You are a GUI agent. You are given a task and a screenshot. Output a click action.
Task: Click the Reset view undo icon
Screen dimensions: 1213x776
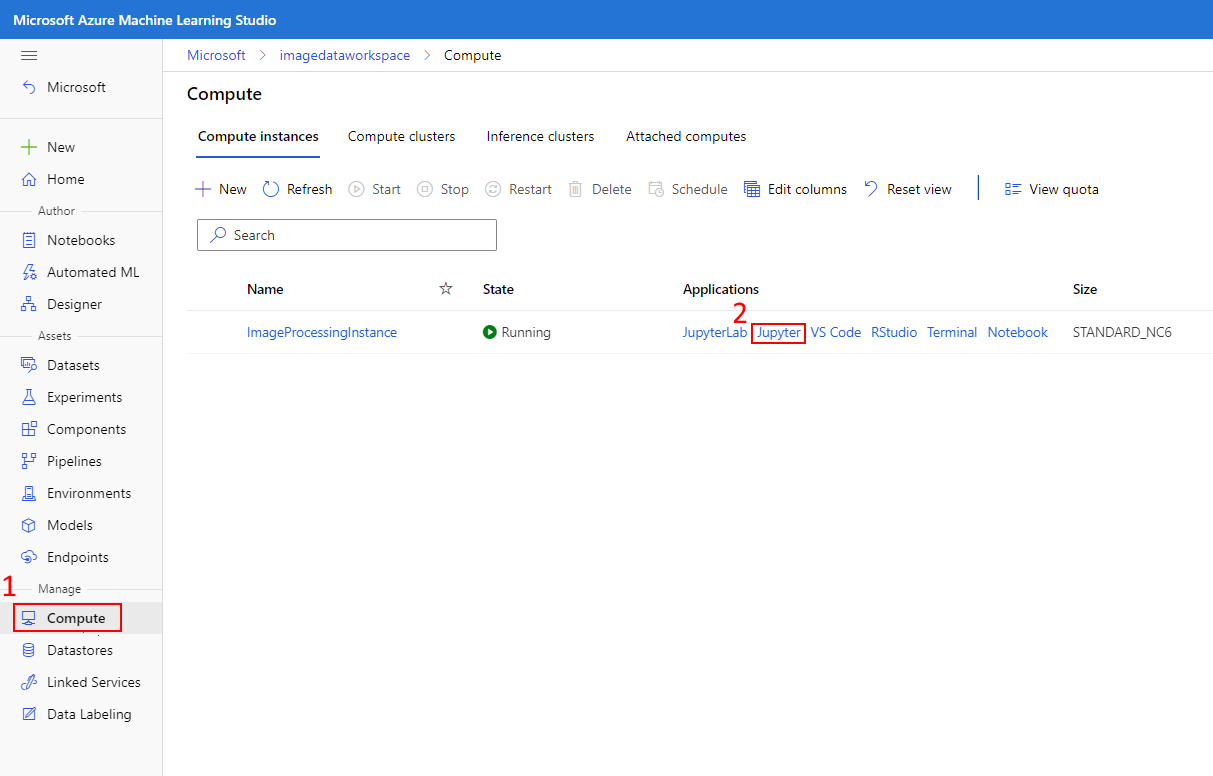point(871,189)
